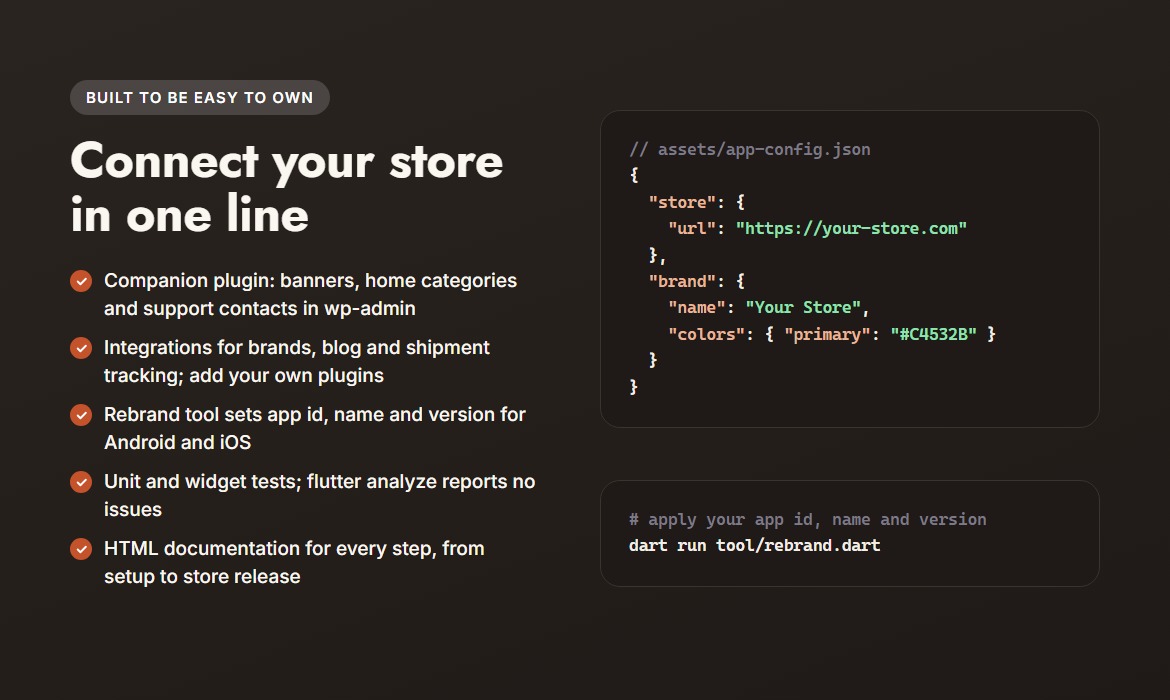This screenshot has height=700, width=1170.
Task: Click the Rebrand tool sets app id text
Action: coord(315,428)
